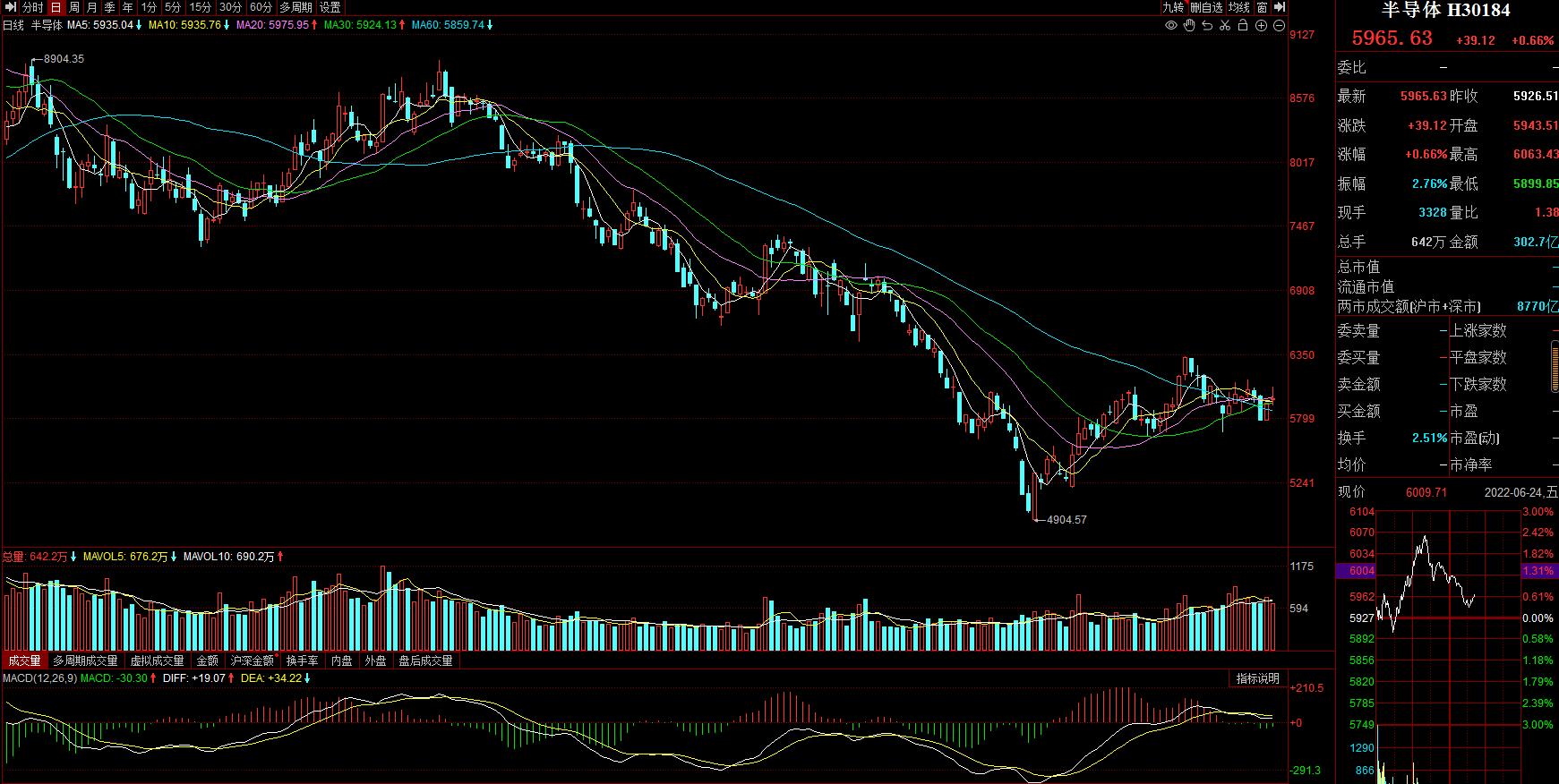The width and height of the screenshot is (1559, 784).
Task: Click the MA60: 5859.74 label
Action: [x=448, y=25]
